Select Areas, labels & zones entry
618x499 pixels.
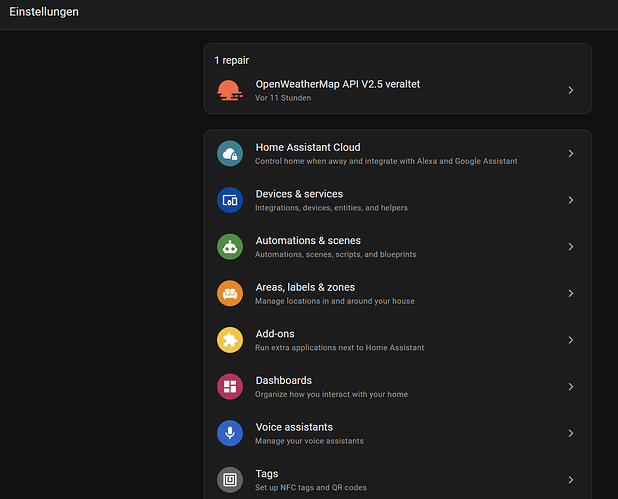point(305,287)
